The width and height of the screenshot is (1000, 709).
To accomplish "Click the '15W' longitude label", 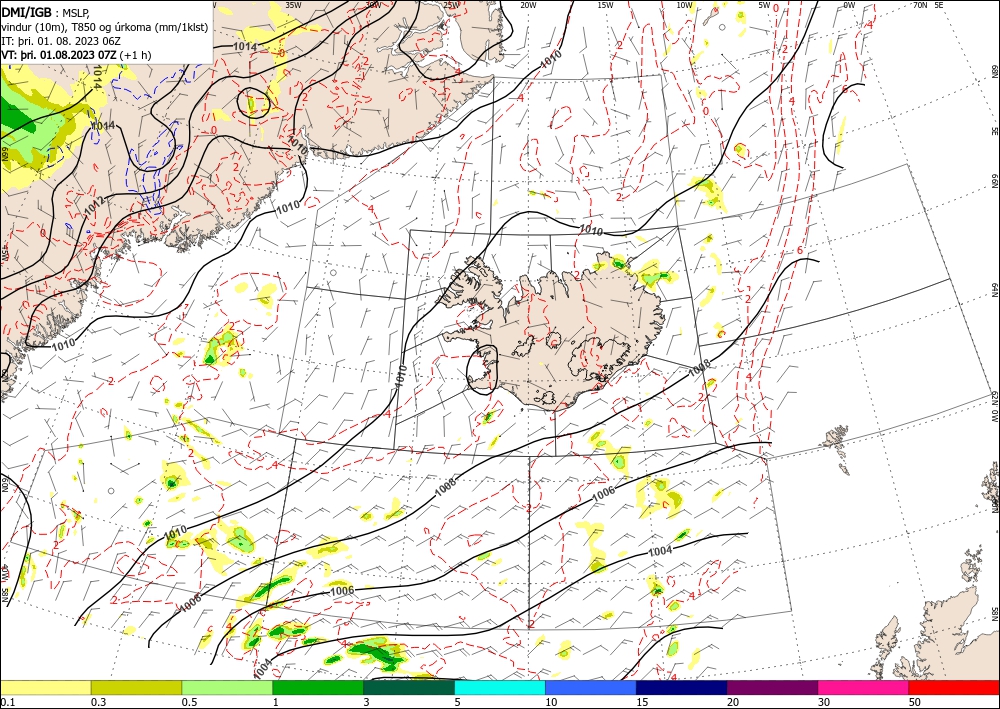I will coord(606,5).
